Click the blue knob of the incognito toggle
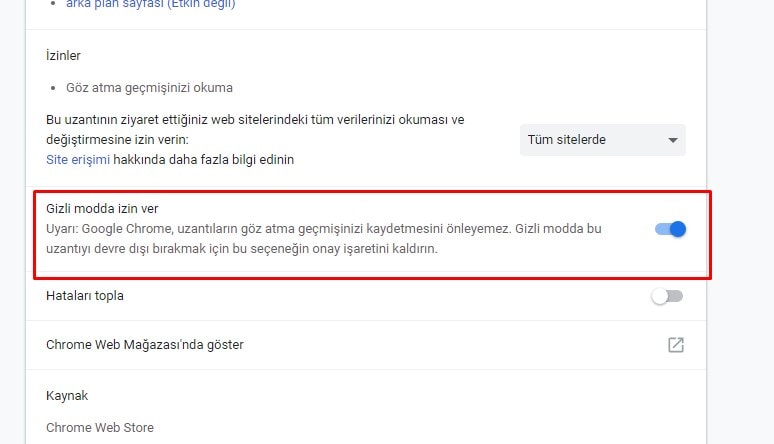The image size is (774, 444). pos(678,229)
